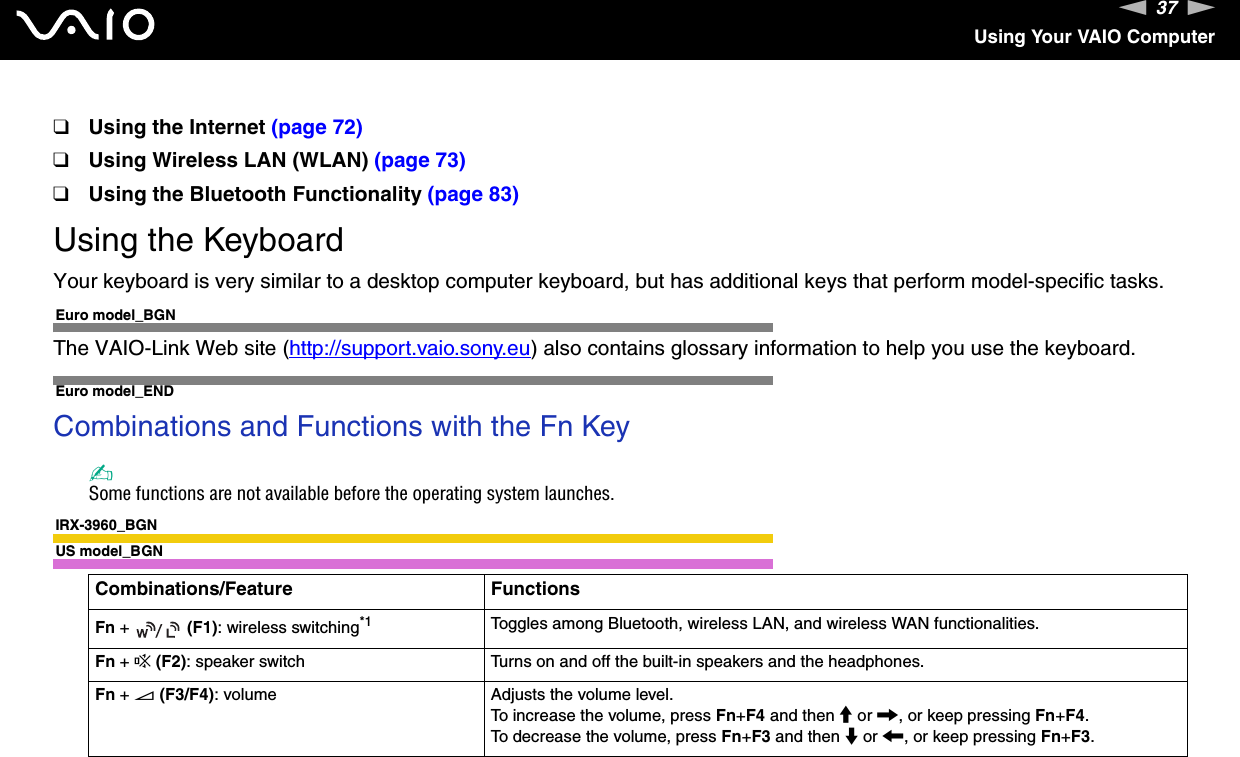Screen dimensions: 1240x757
Task: Click the 'Functions' column header
Action: click(535, 589)
